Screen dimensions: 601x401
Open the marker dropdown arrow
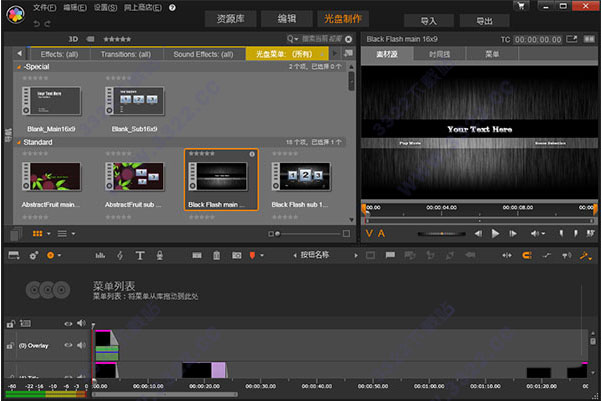[262, 255]
